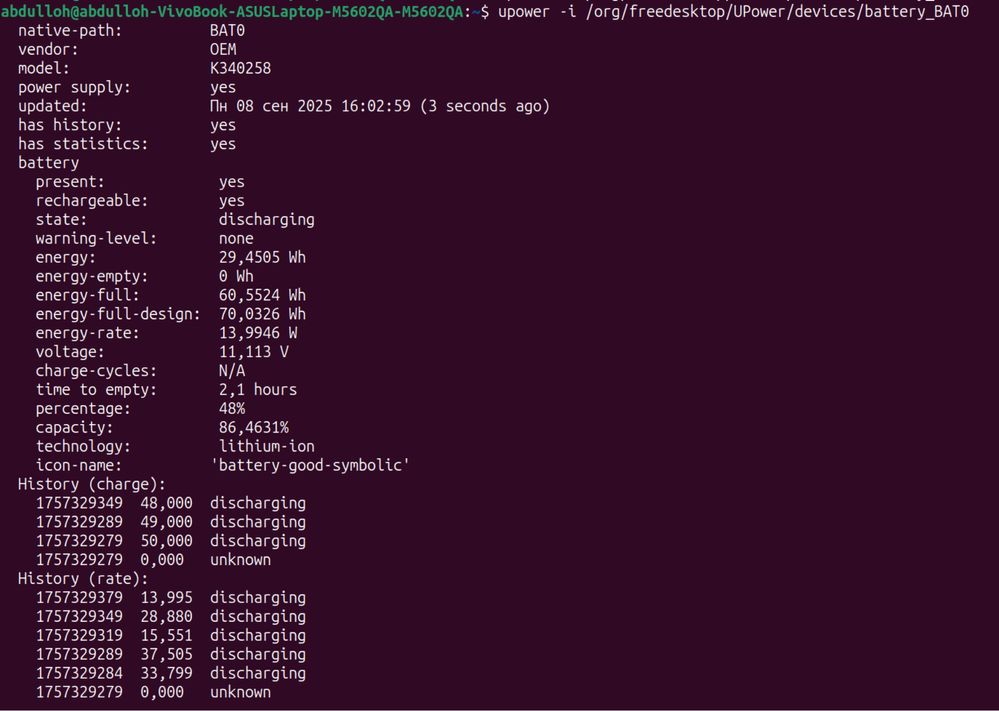Screen dimensions: 999x711
Task: Click the energy-rate value 13,9946 W
Action: (258, 333)
